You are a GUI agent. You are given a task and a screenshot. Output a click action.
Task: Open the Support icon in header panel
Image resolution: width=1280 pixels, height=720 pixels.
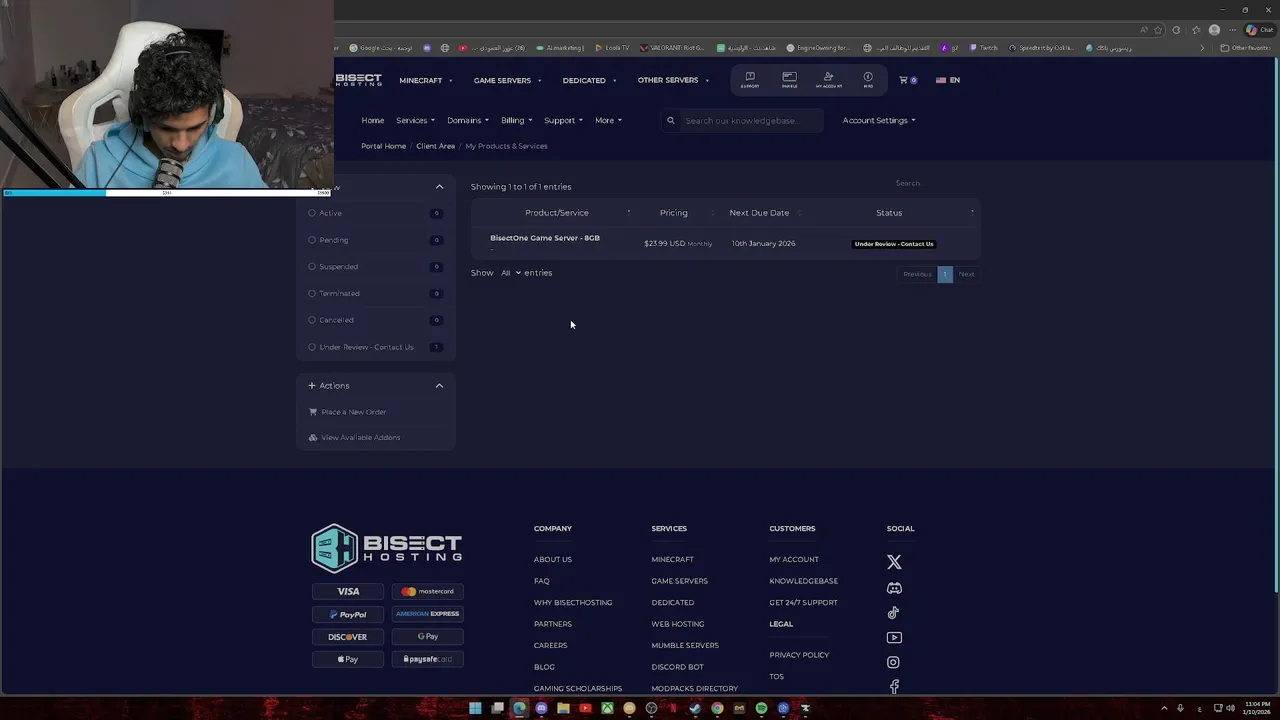[750, 79]
